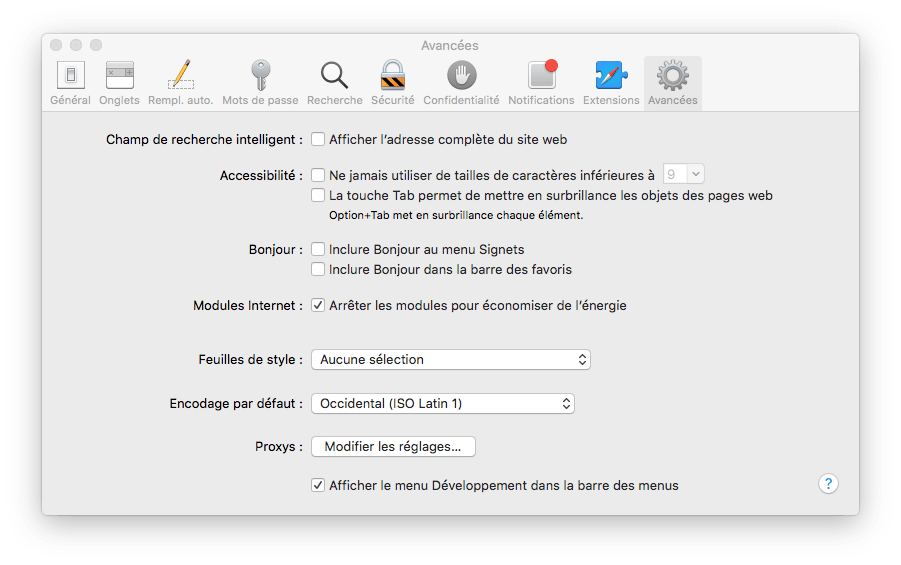Open the Sécurité padlock pane
The height and width of the screenshot is (565, 901).
pos(392,83)
